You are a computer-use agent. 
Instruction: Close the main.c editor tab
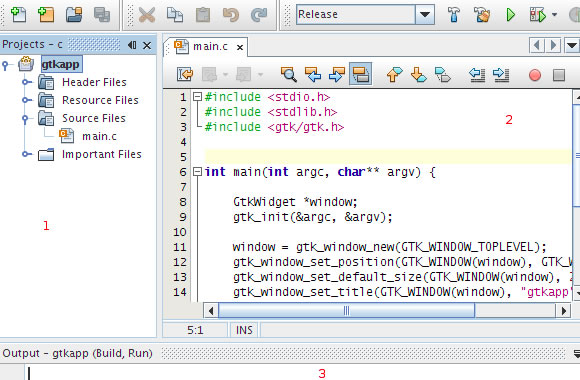240,47
